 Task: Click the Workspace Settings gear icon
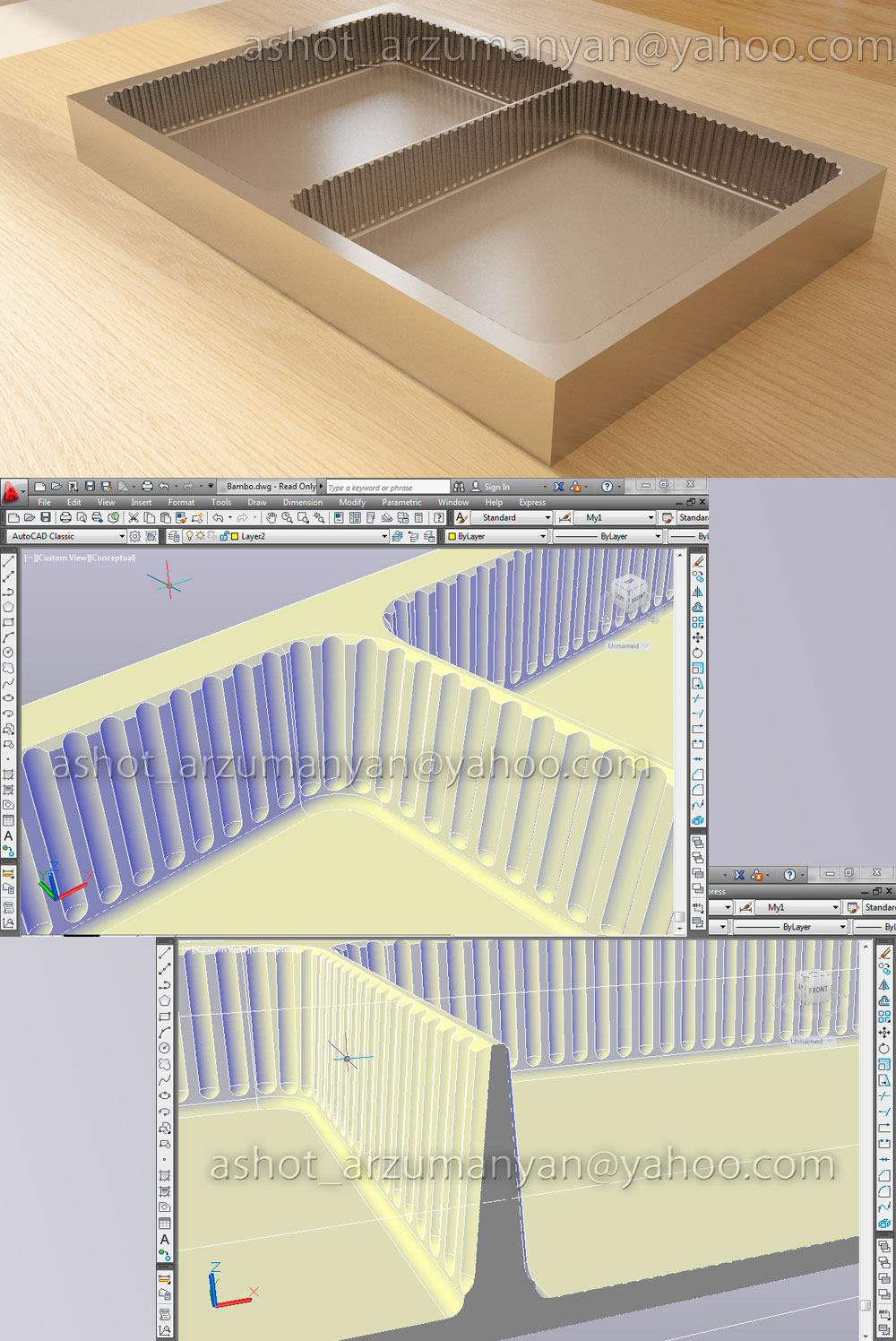click(134, 536)
